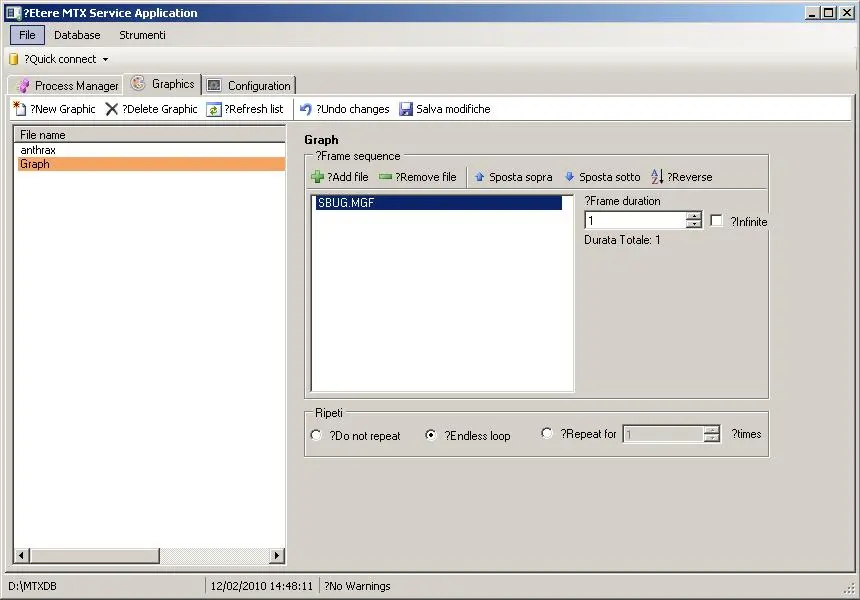The height and width of the screenshot is (600, 860).
Task: Enable the Infinite checkbox
Action: pos(716,220)
